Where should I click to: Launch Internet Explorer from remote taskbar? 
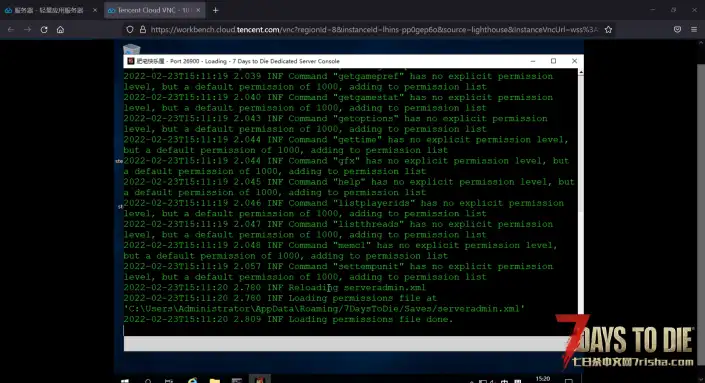point(192,380)
